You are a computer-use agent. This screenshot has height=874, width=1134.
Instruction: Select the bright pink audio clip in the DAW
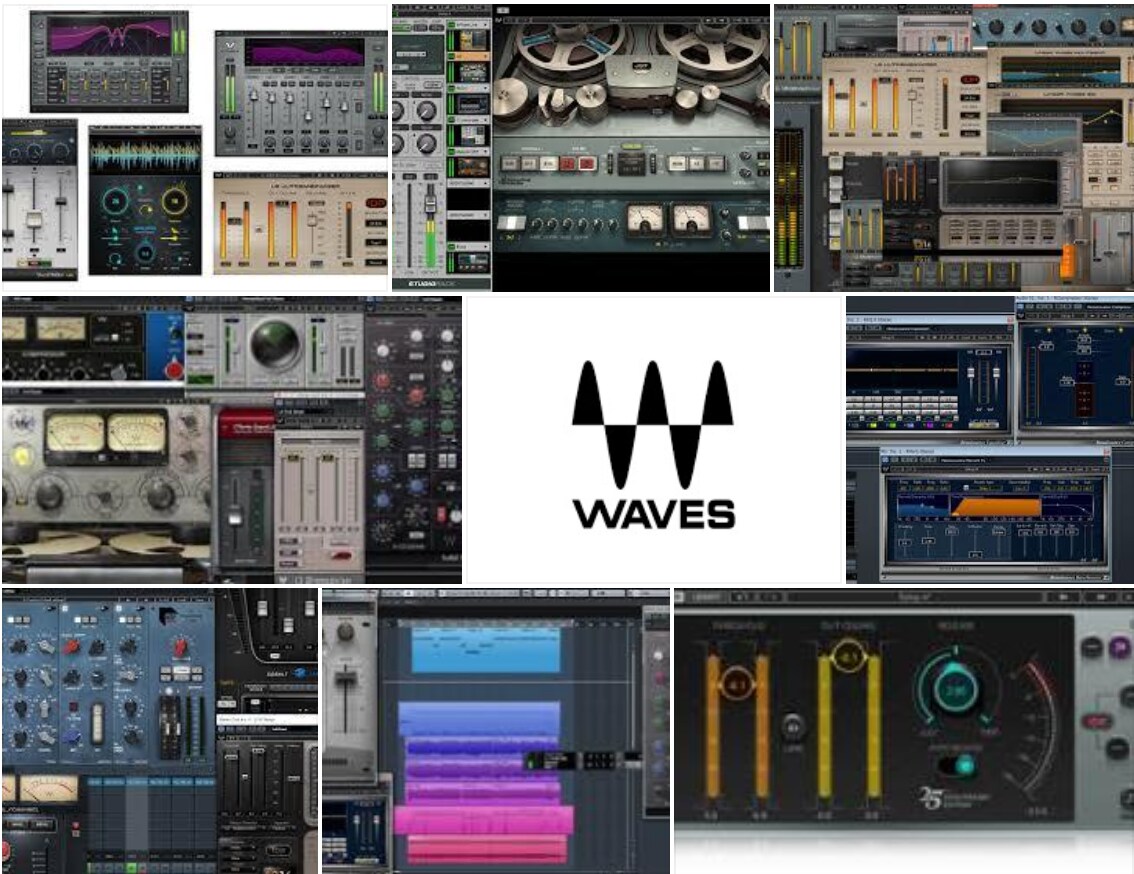point(484,820)
